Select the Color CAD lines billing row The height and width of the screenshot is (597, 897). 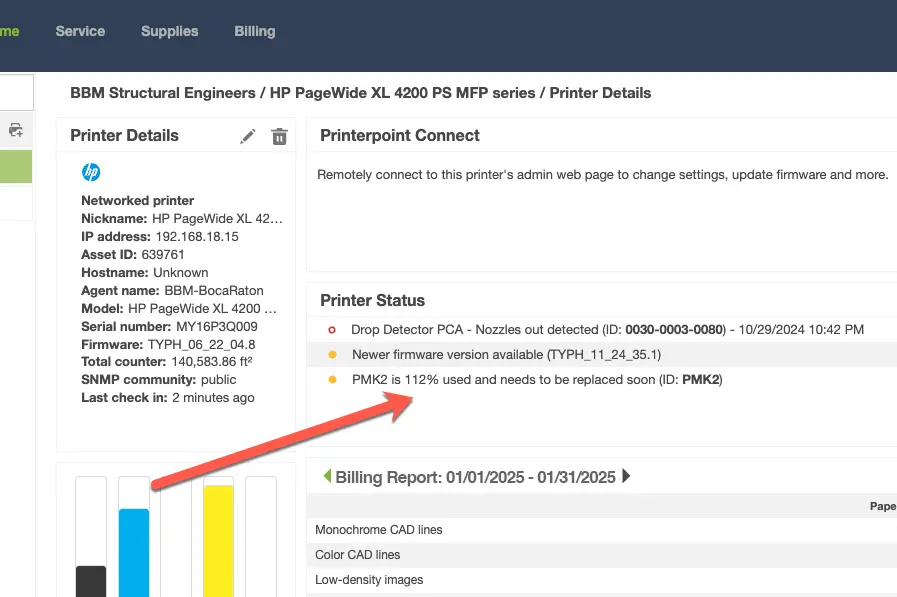(357, 554)
